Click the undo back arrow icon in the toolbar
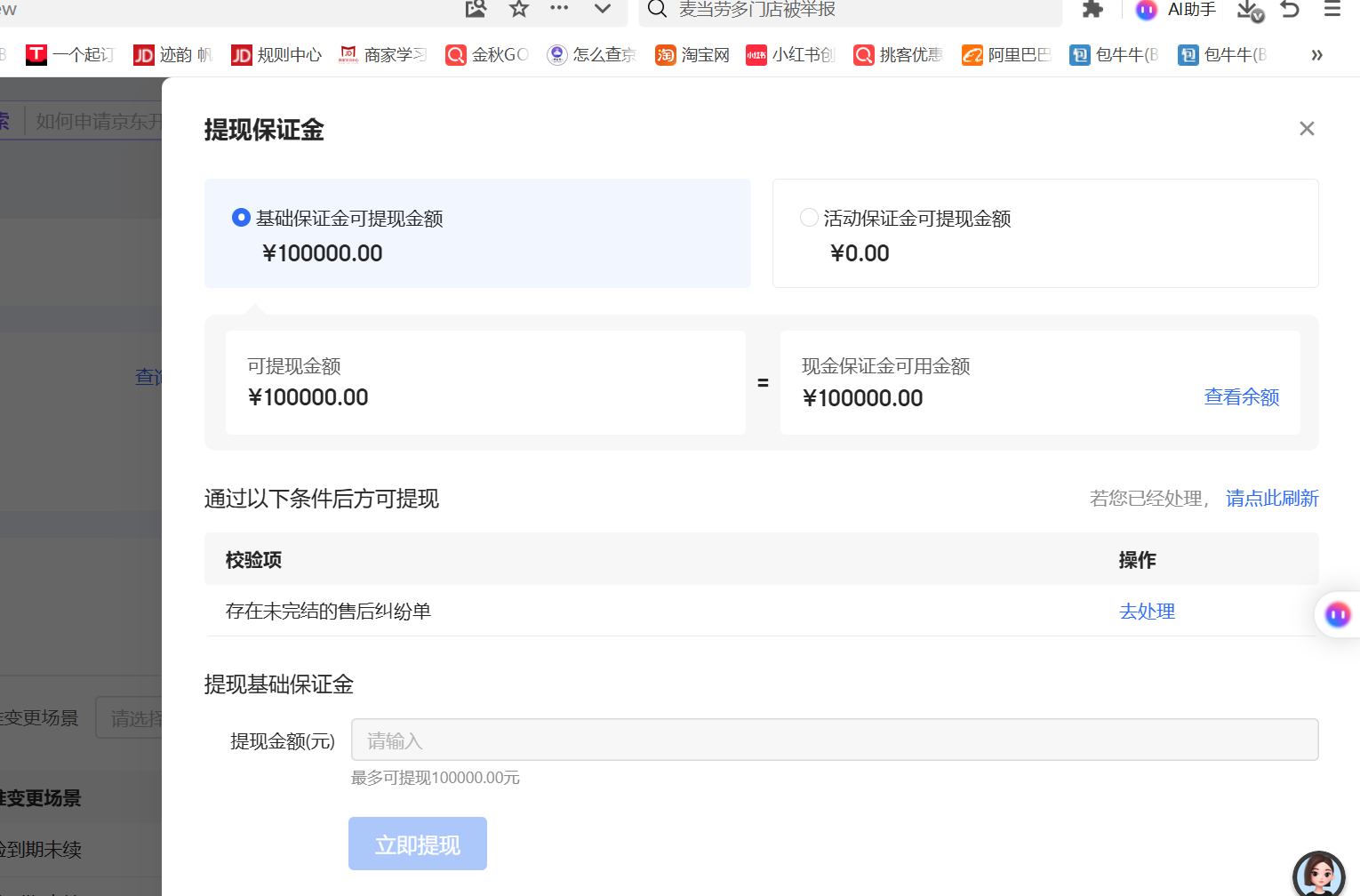1360x896 pixels. tap(1290, 9)
